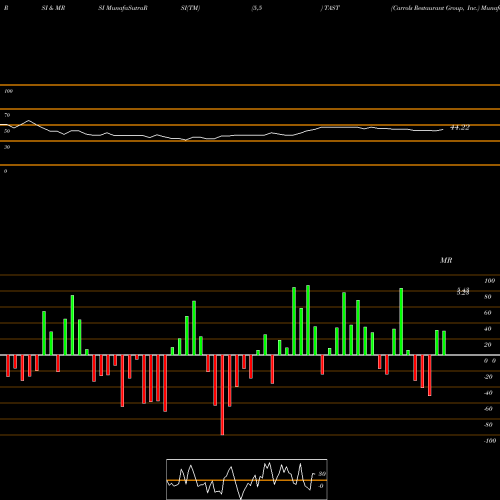The height and width of the screenshot is (500, 500).
Task: Click the 'SI & MR' header text
Action: (53, 8)
